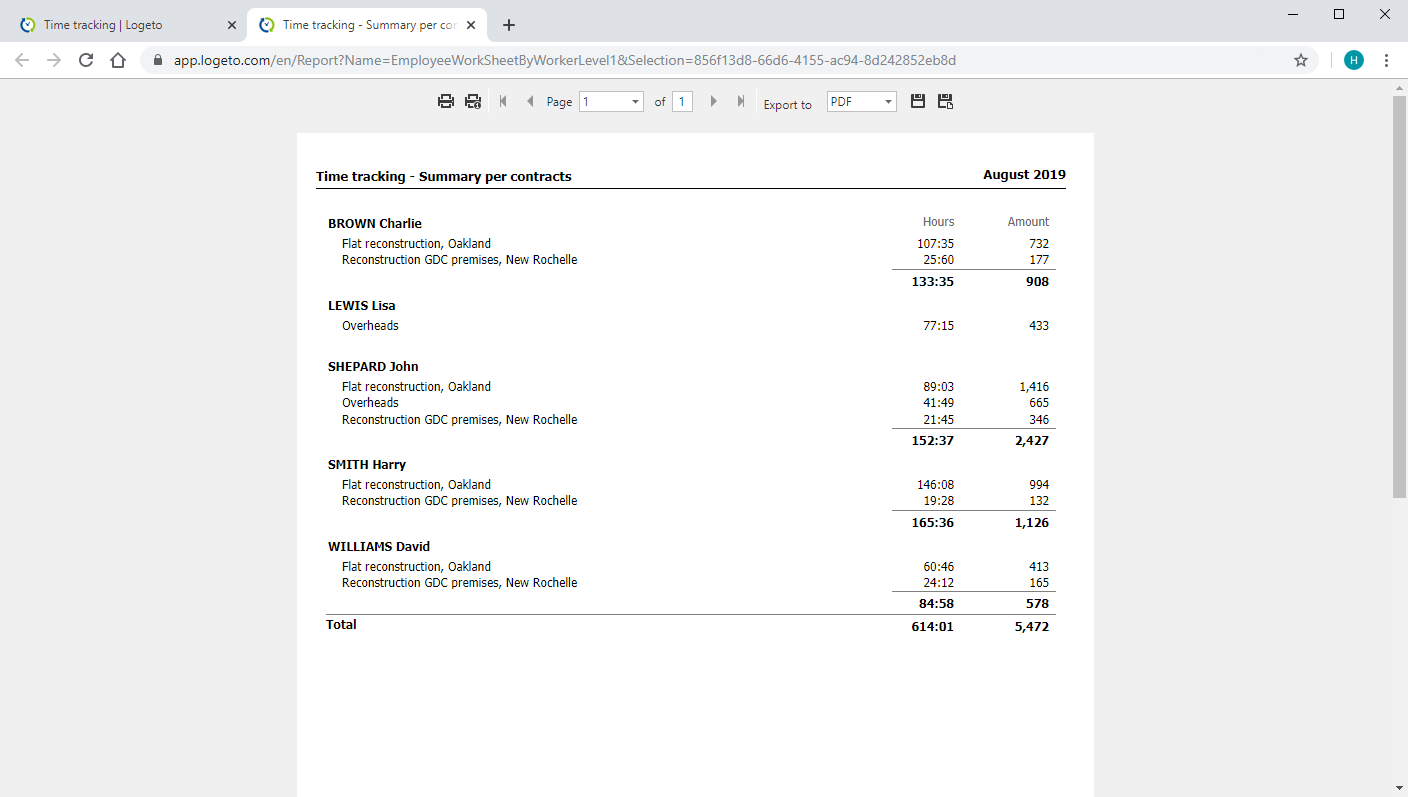Export report and save to disk icon
This screenshot has height=797, width=1408.
tap(918, 101)
